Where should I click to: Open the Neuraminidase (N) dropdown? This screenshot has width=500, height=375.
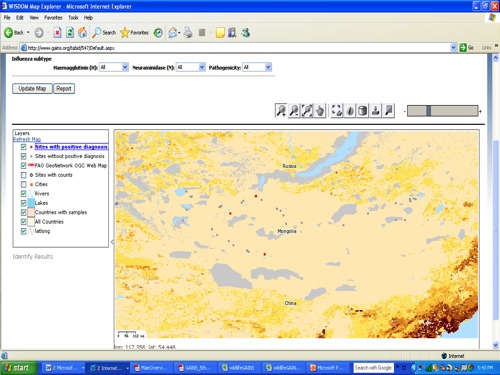pyautogui.click(x=190, y=67)
